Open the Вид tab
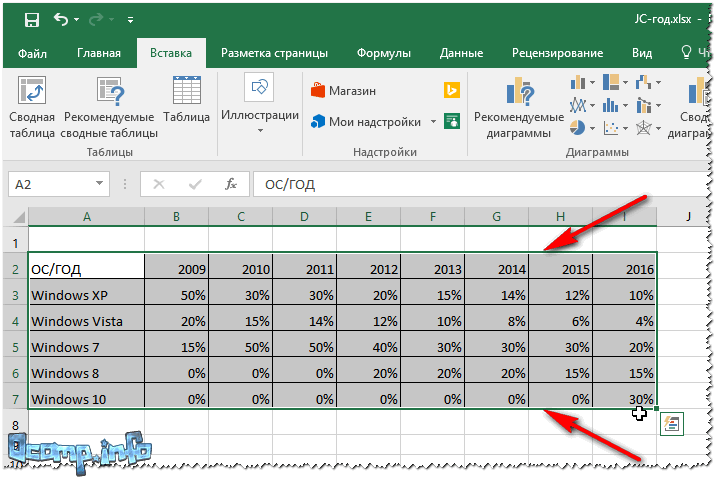The width and height of the screenshot is (722, 478). pos(641,53)
